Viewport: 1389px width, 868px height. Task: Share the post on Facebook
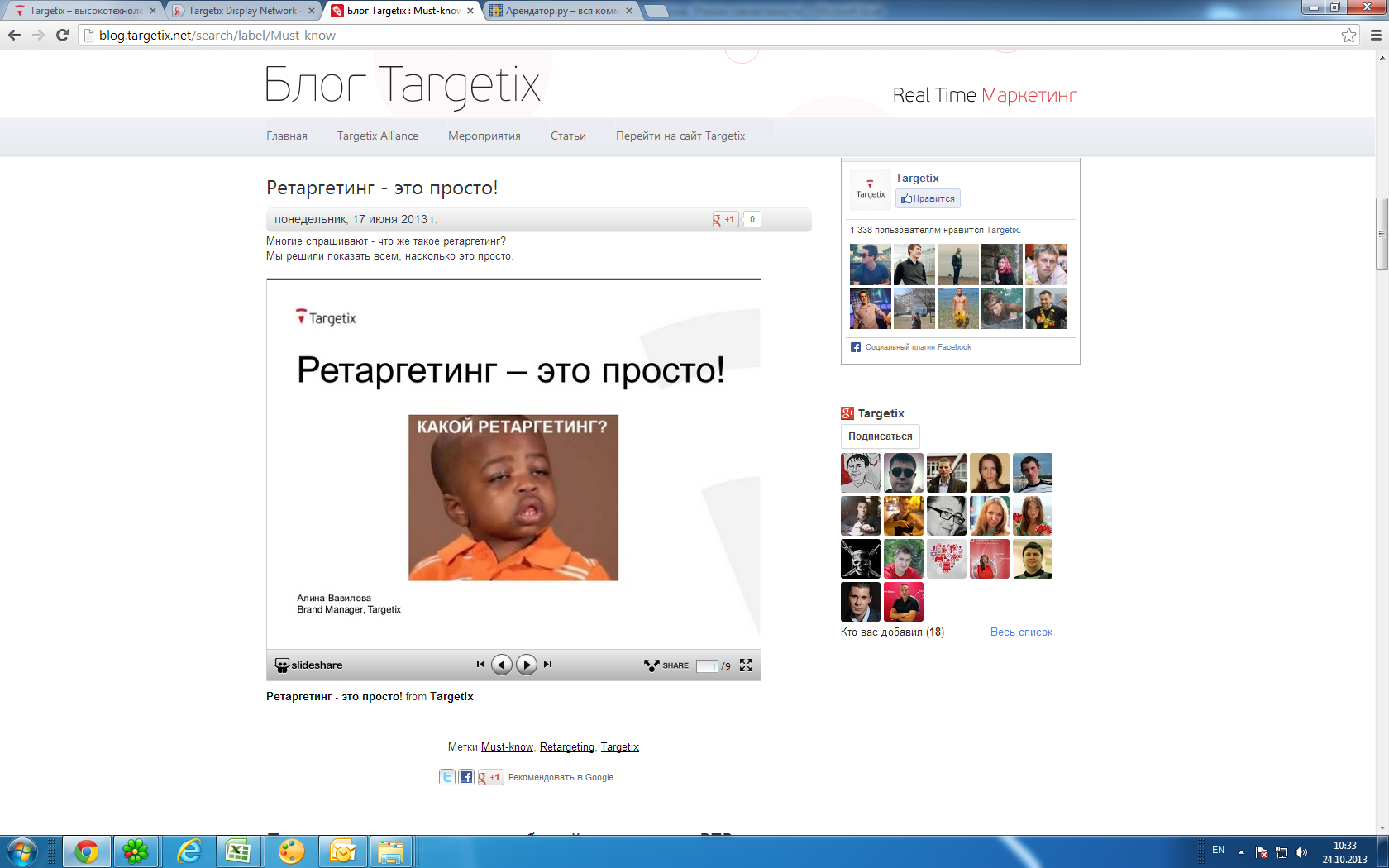(466, 777)
